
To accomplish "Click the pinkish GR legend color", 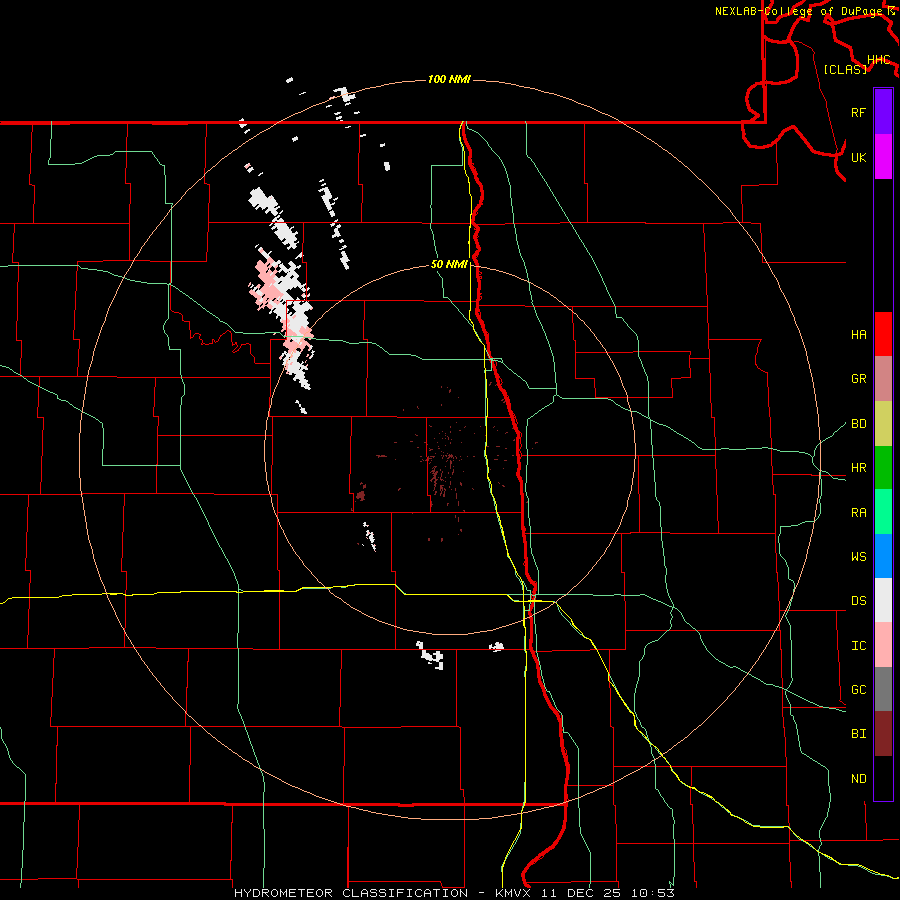I will pyautogui.click(x=883, y=379).
